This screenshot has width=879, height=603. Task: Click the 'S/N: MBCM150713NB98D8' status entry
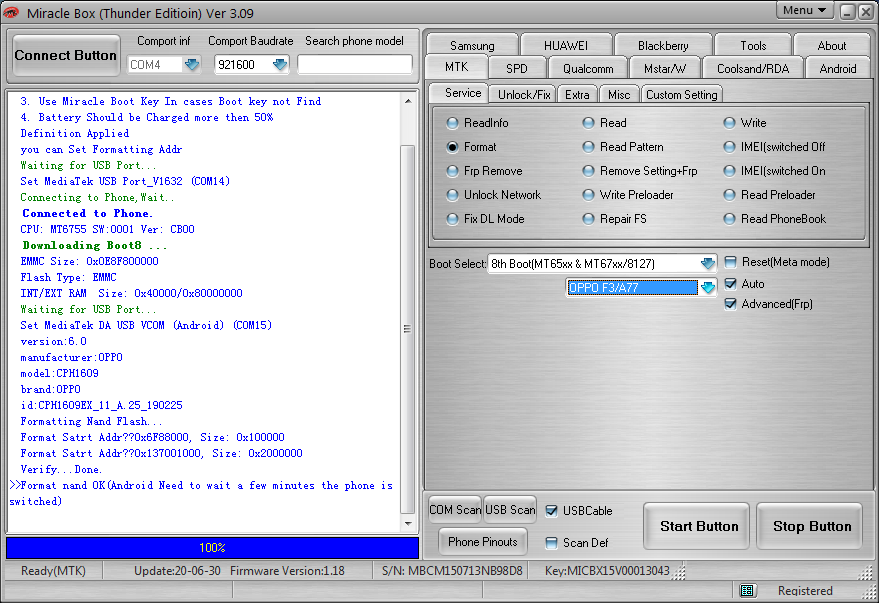[x=452, y=570]
